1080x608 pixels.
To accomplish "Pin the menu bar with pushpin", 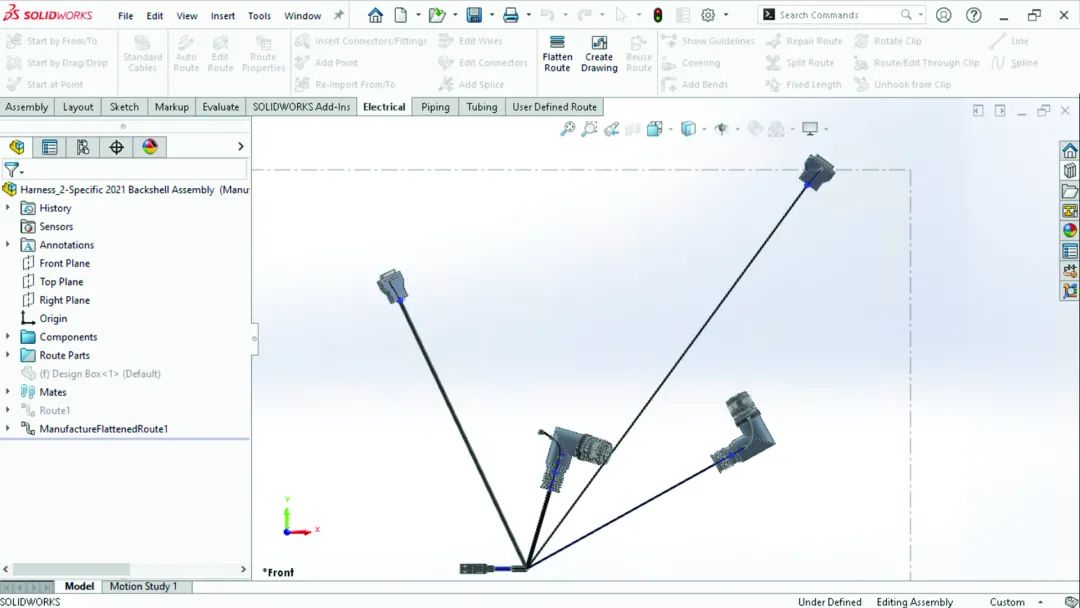I will (x=339, y=15).
